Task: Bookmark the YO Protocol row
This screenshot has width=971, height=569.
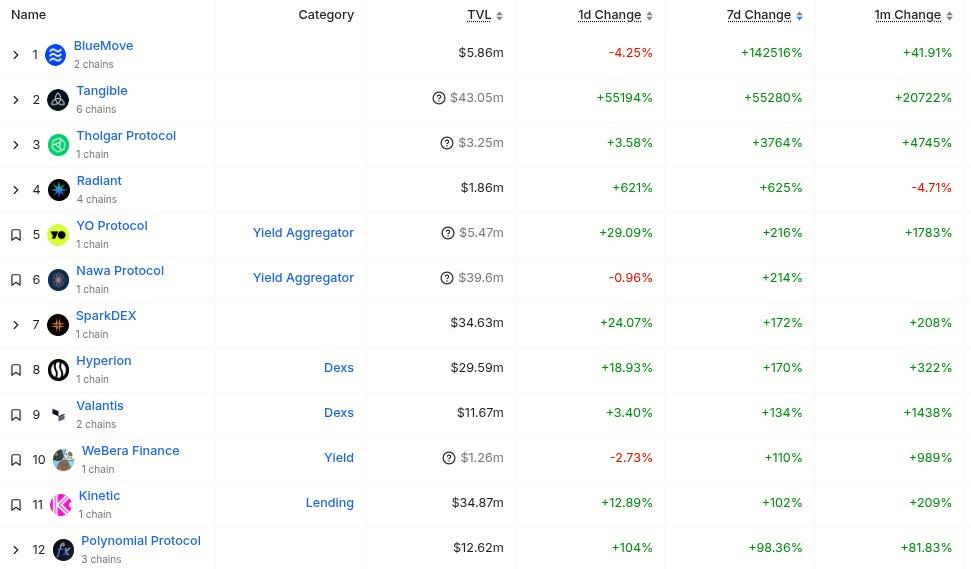Action: pos(16,235)
